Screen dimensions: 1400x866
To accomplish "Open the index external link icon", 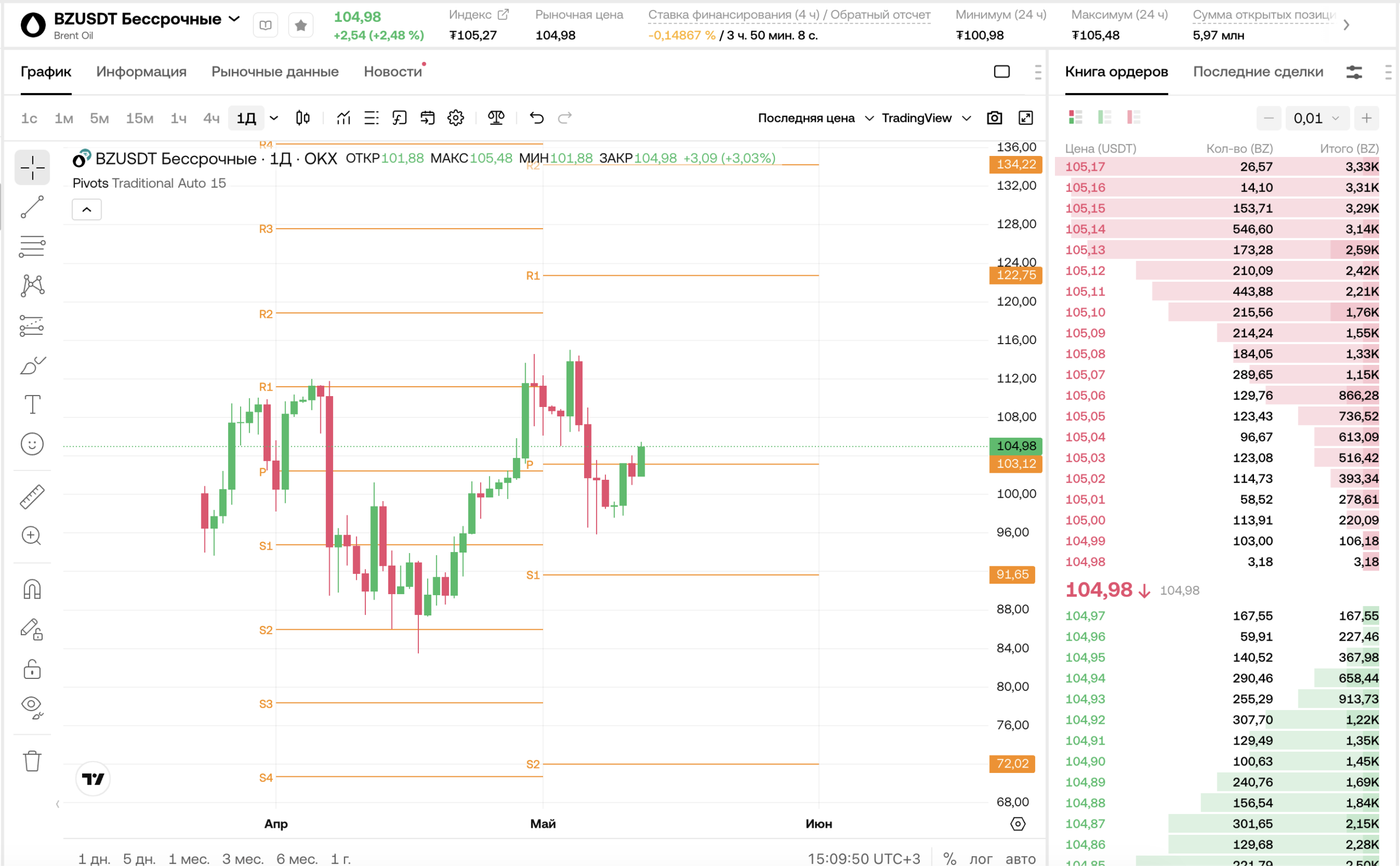I will 503,14.
